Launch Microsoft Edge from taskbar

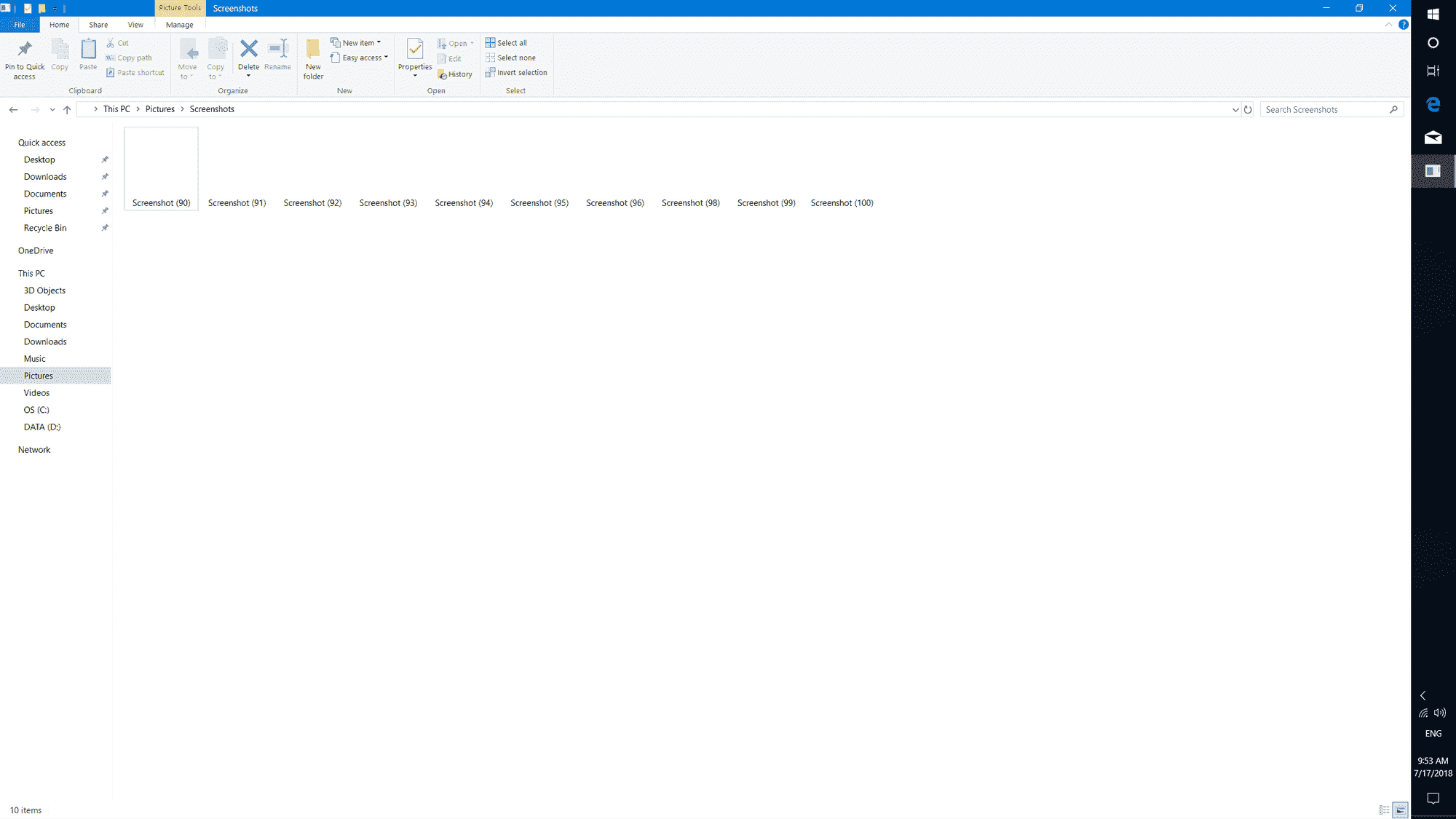coord(1433,105)
